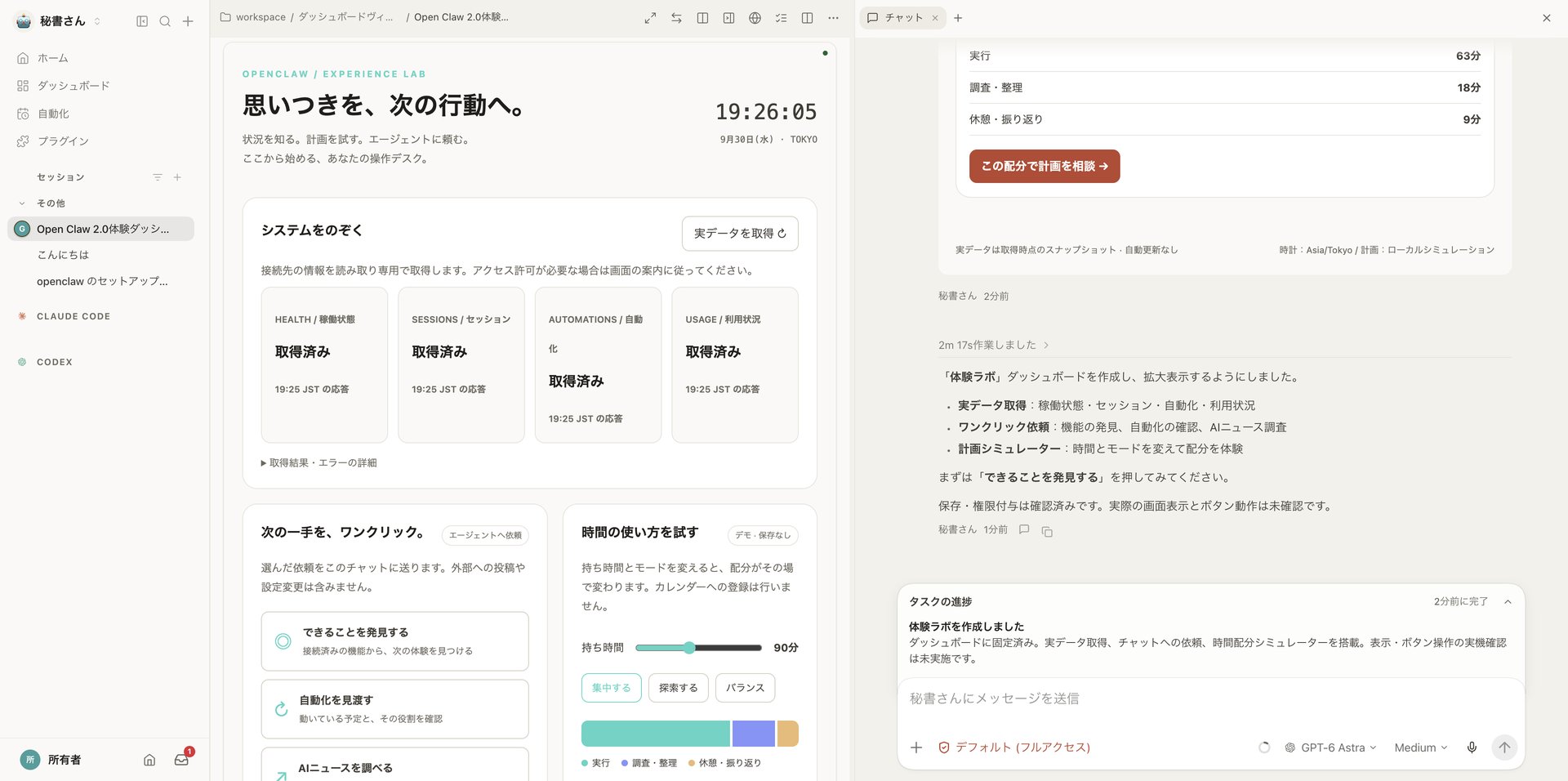
Task: Send message with the up arrow button
Action: point(1504,748)
